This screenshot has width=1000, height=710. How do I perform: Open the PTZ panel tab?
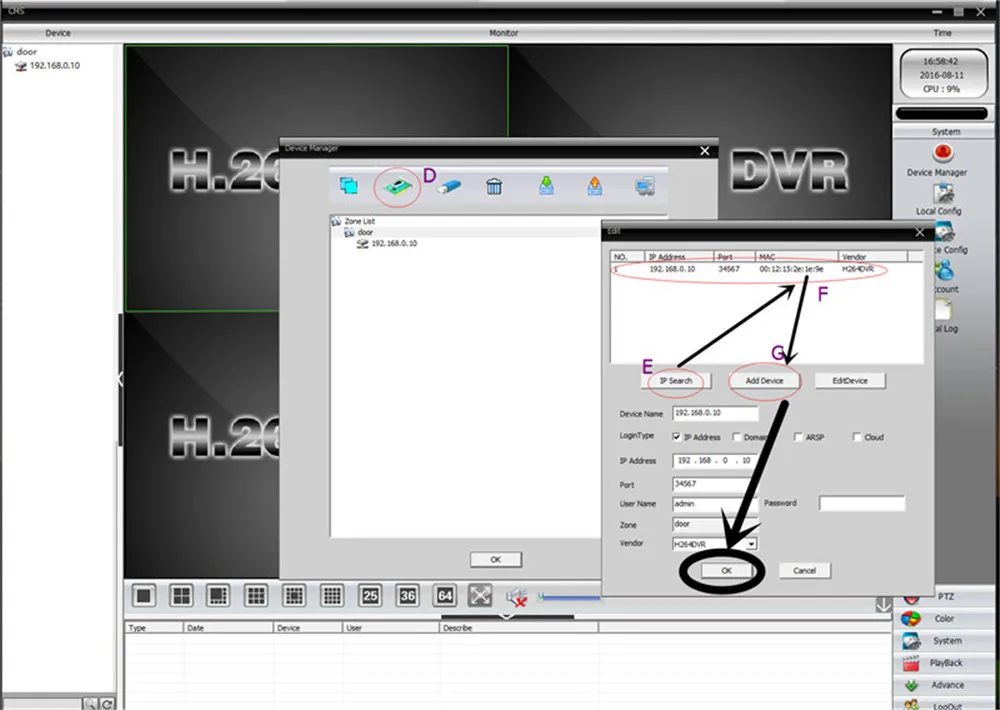click(945, 597)
